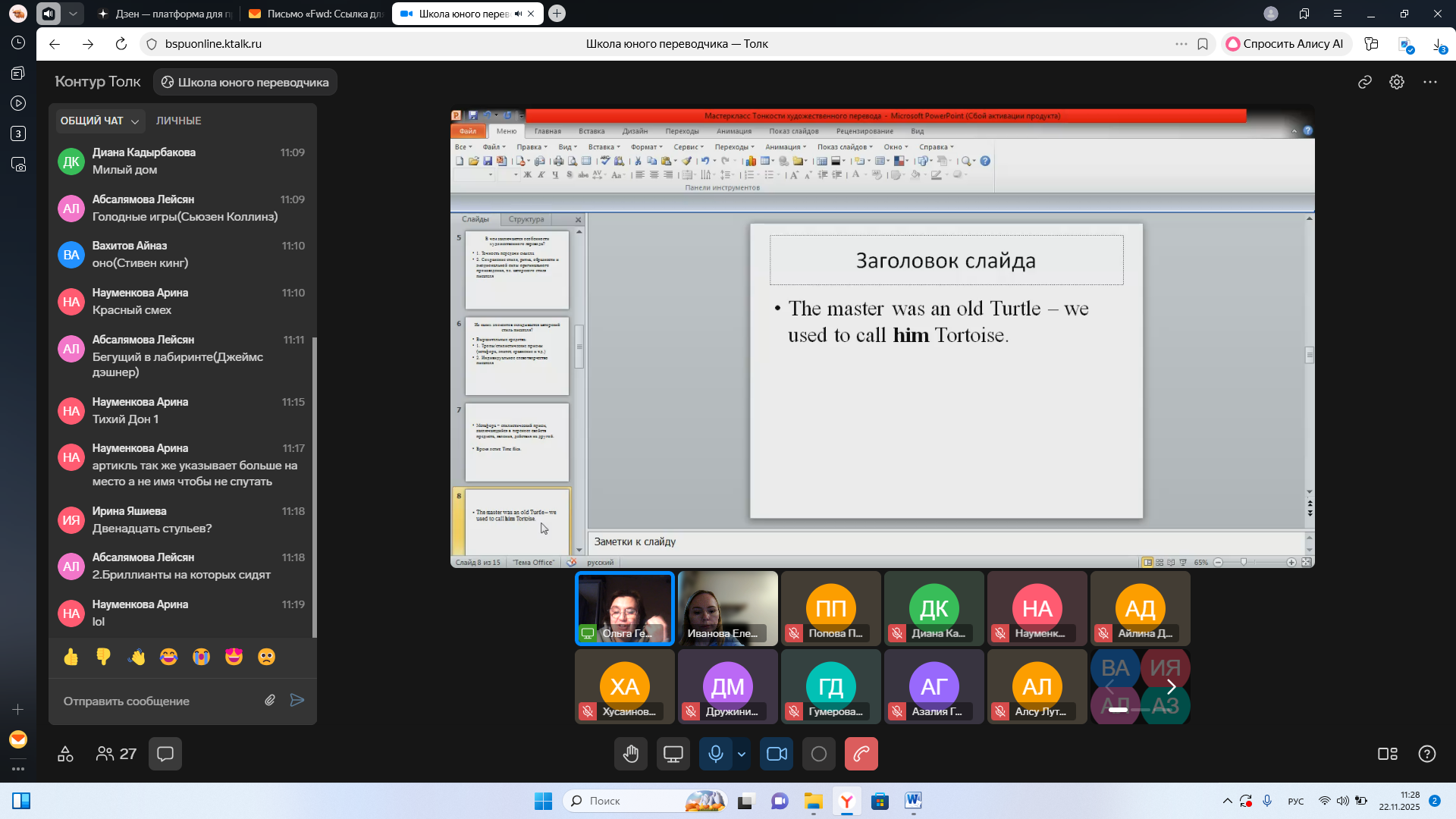Image resolution: width=1456 pixels, height=819 pixels.
Task: React with thumbs up emoji
Action: pyautogui.click(x=71, y=657)
